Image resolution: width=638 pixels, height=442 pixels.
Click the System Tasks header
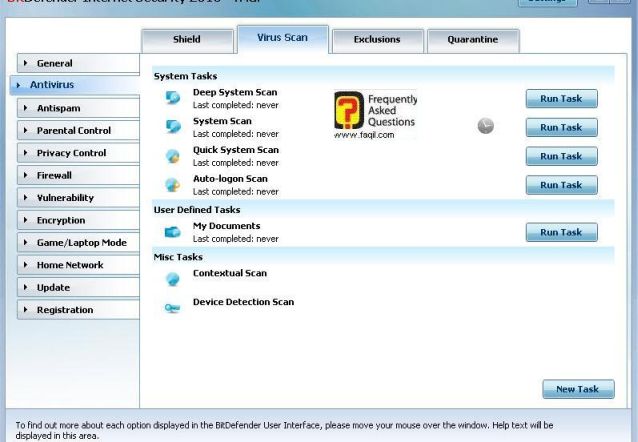pos(186,76)
